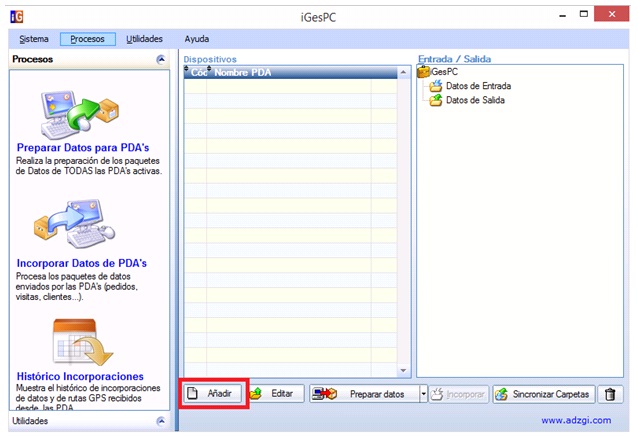Click the Datos de Salida folder icon
The image size is (638, 439).
pyautogui.click(x=435, y=100)
